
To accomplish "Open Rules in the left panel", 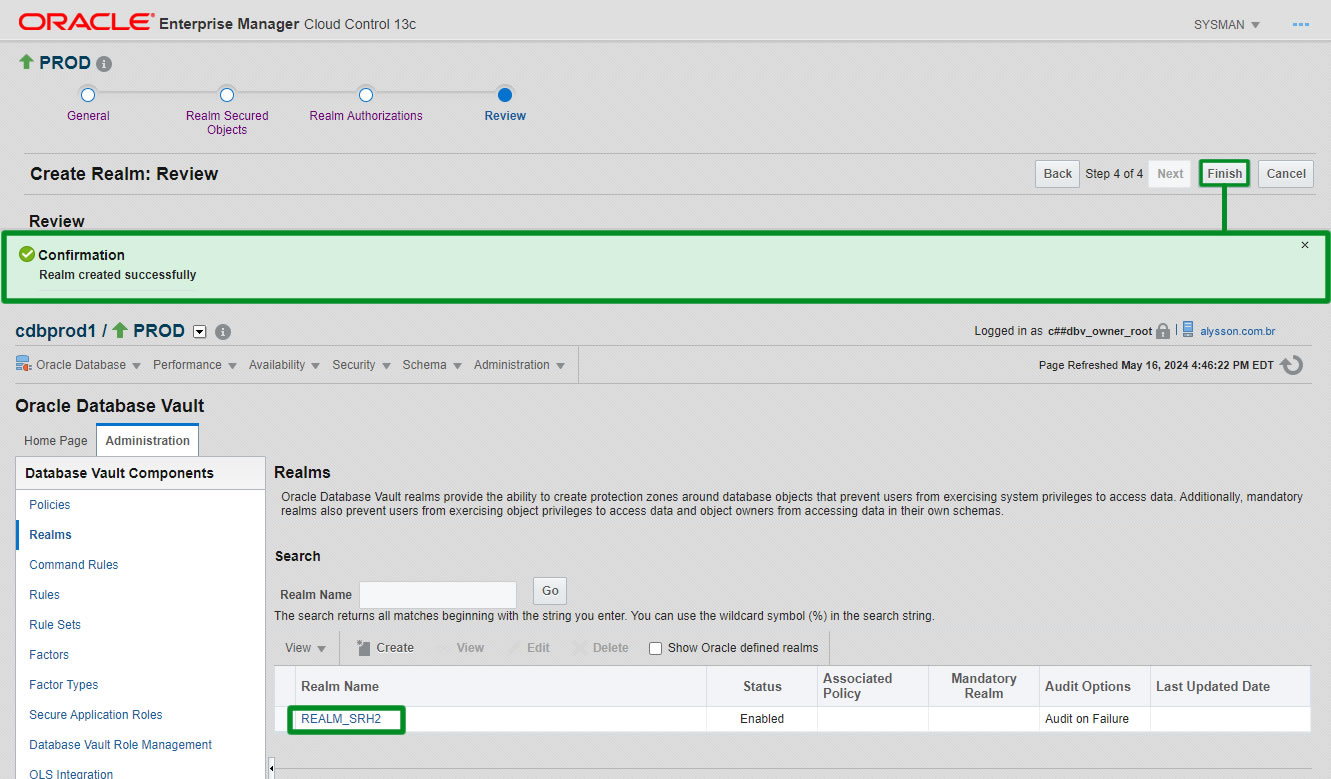I will click(44, 595).
